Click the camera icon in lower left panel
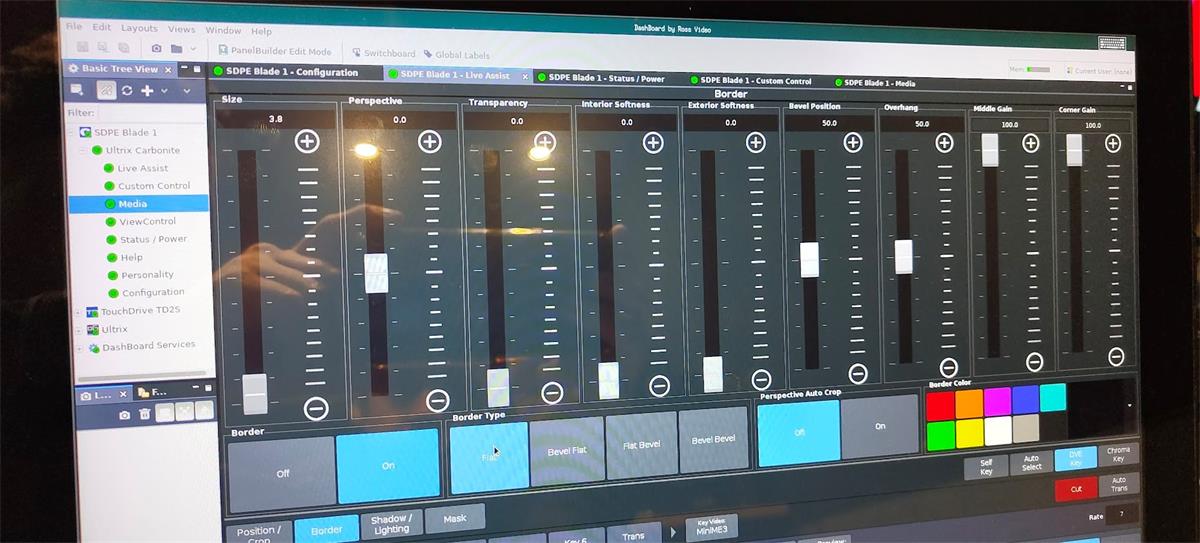Image resolution: width=1200 pixels, height=543 pixels. [x=125, y=414]
